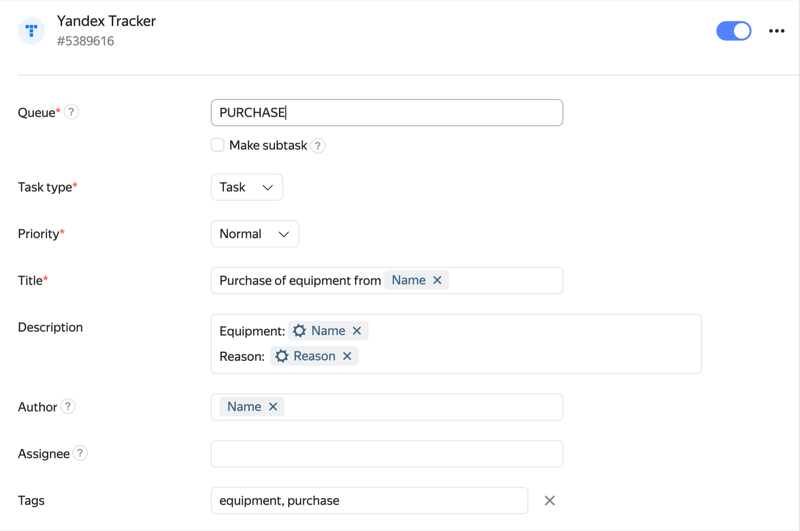Toggle the Yandex Tracker integration switch off
The height and width of the screenshot is (531, 800).
pos(733,31)
